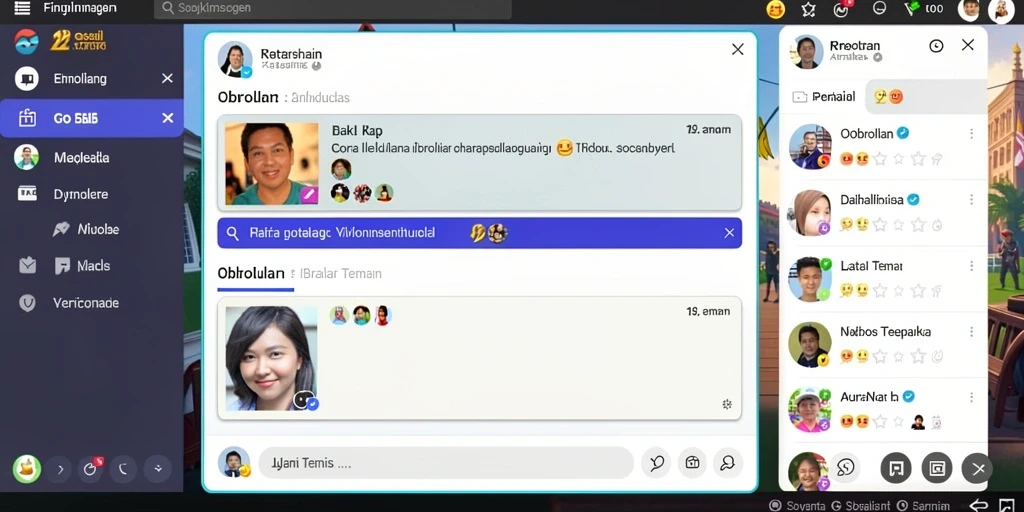The image size is (1024, 512).
Task: Switch to the Obrolulan tab
Action: click(251, 273)
